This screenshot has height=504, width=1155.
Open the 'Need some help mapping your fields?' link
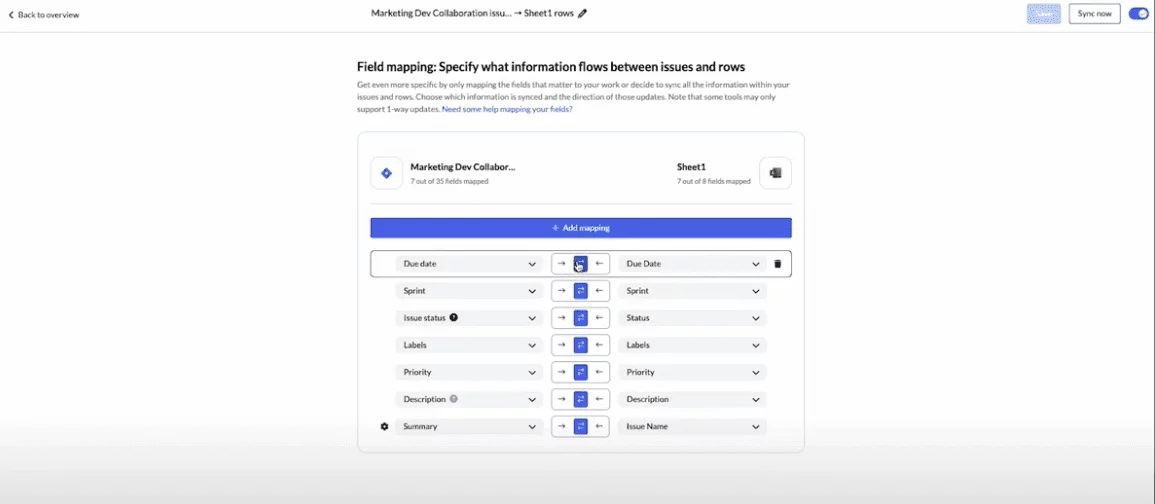[507, 109]
